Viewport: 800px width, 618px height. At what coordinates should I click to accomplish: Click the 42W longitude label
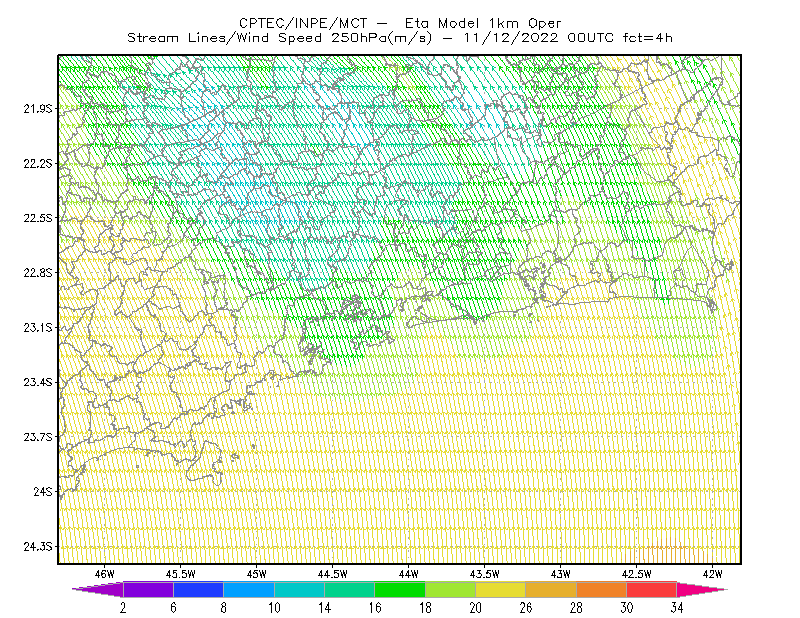712,574
